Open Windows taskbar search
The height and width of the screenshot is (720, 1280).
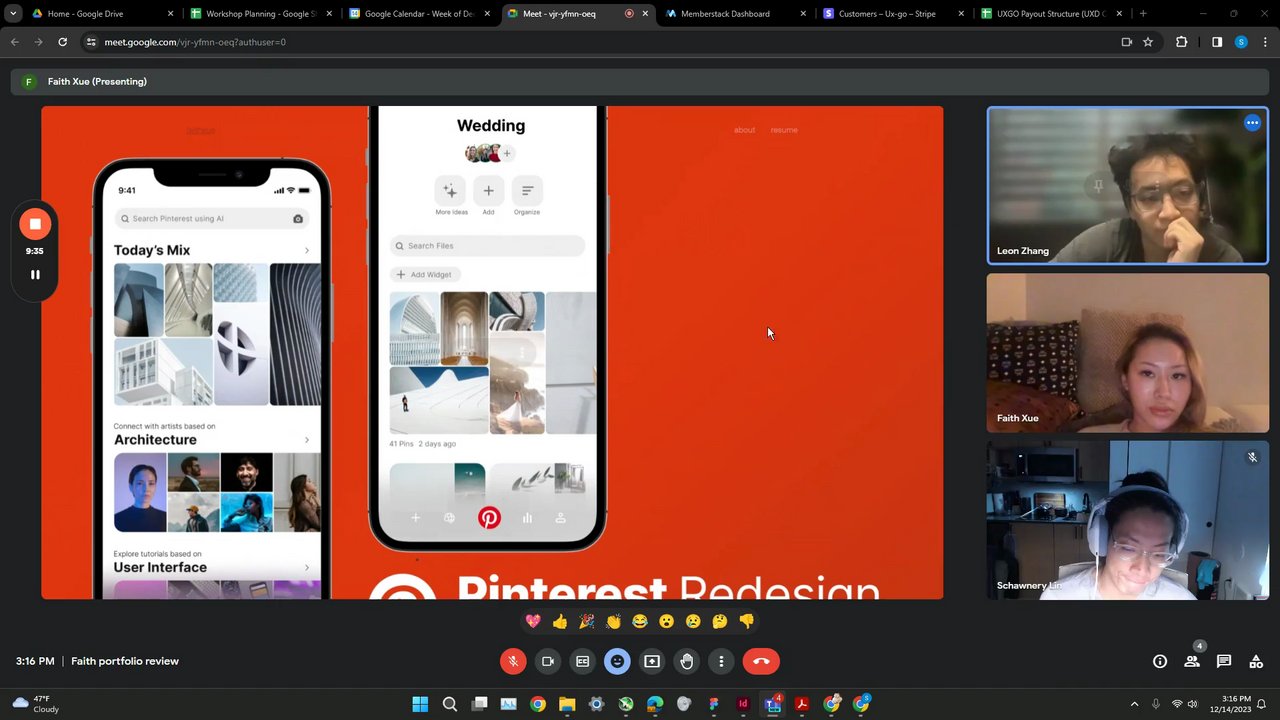pos(450,704)
